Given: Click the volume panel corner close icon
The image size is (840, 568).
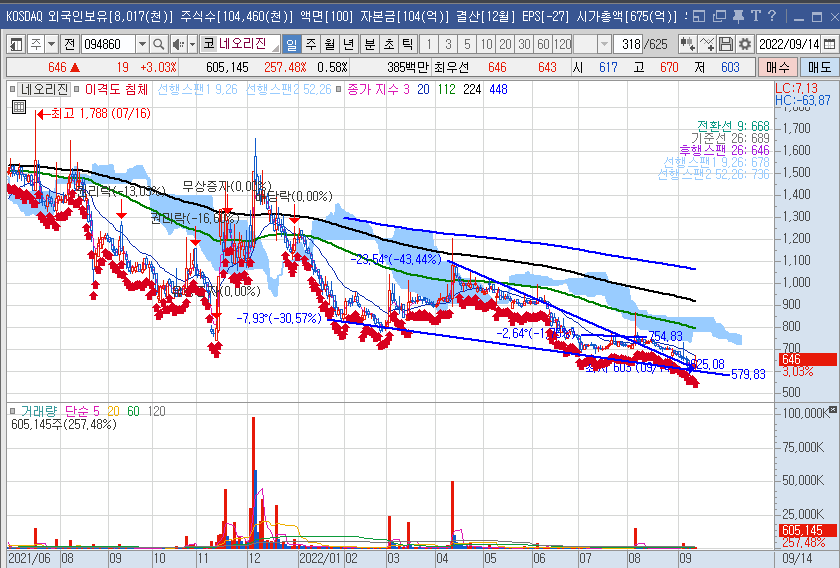Looking at the screenshot, I should [832, 409].
